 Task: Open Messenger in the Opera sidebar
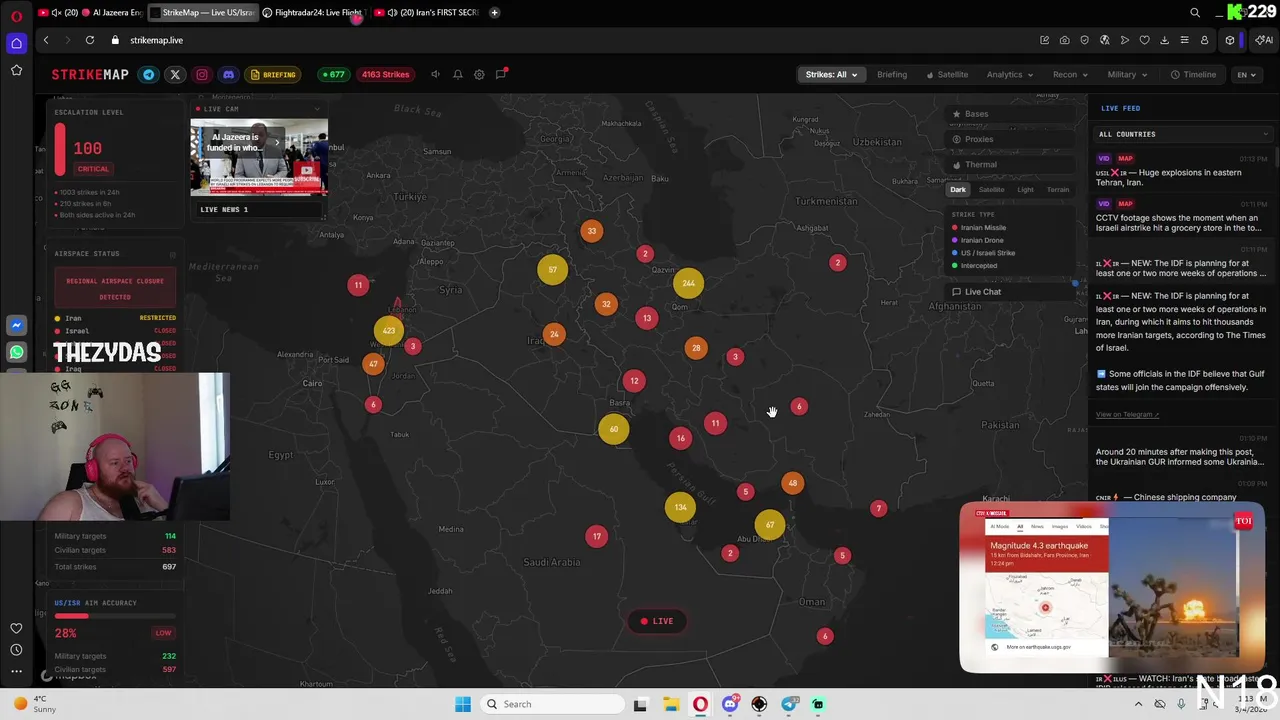[16, 325]
